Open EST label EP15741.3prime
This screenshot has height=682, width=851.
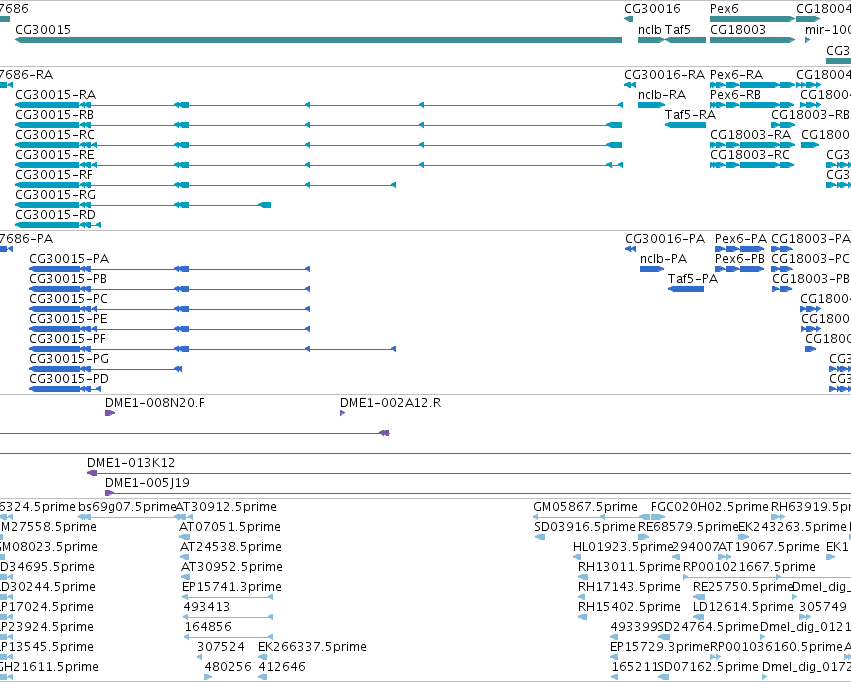click(232, 588)
